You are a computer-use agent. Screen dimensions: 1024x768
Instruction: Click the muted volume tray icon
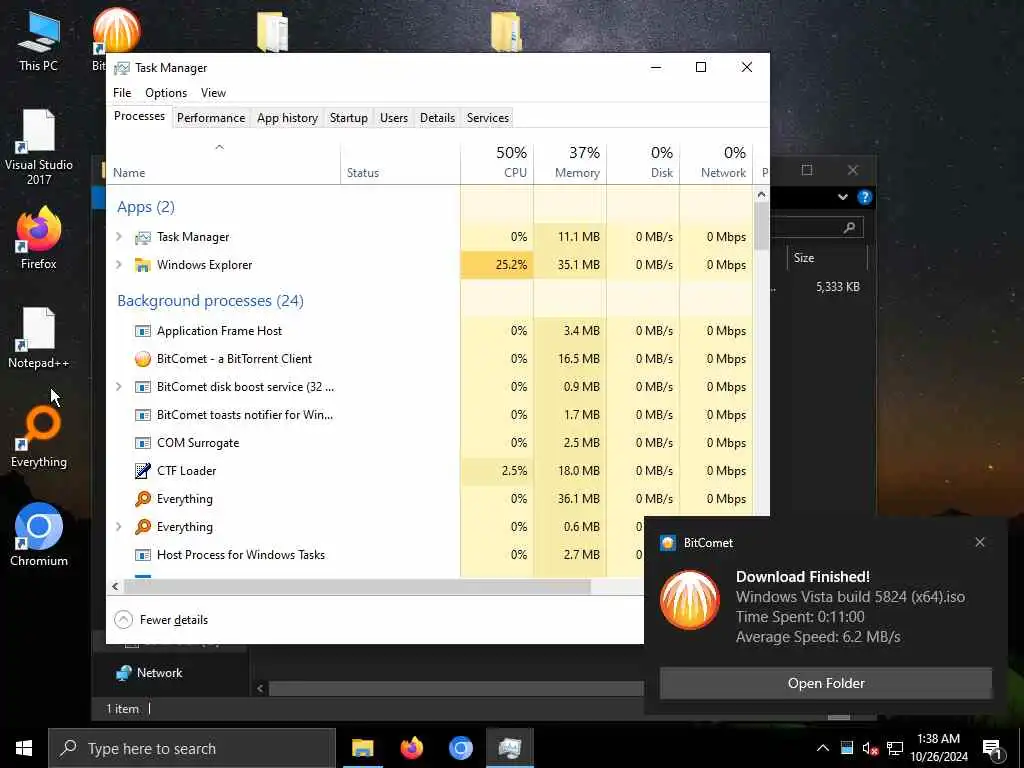(x=870, y=749)
